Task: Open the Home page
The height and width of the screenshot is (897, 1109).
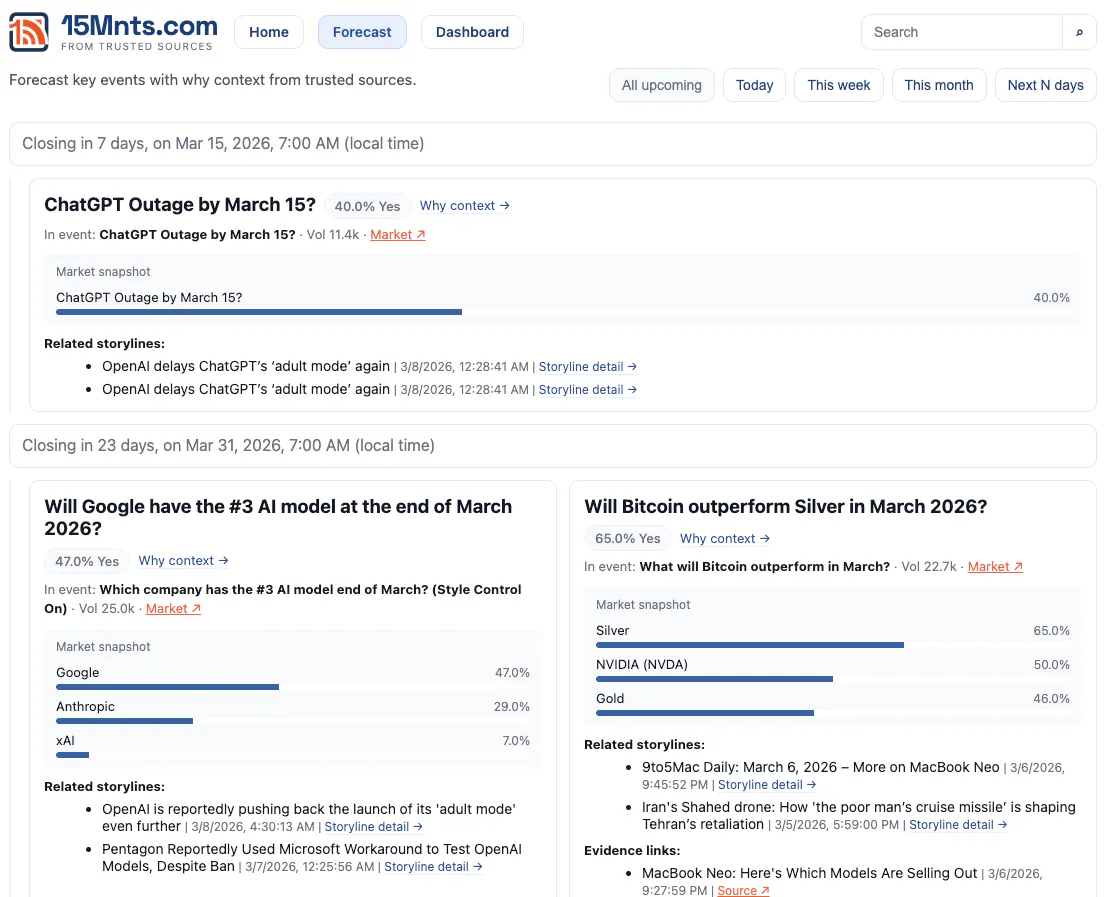Action: [269, 33]
